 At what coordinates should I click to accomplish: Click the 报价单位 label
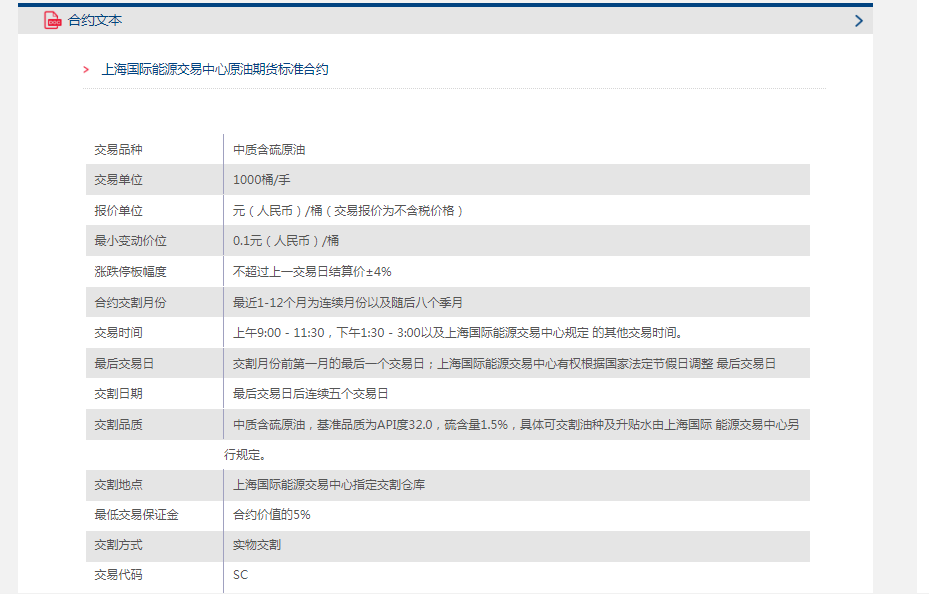118,211
